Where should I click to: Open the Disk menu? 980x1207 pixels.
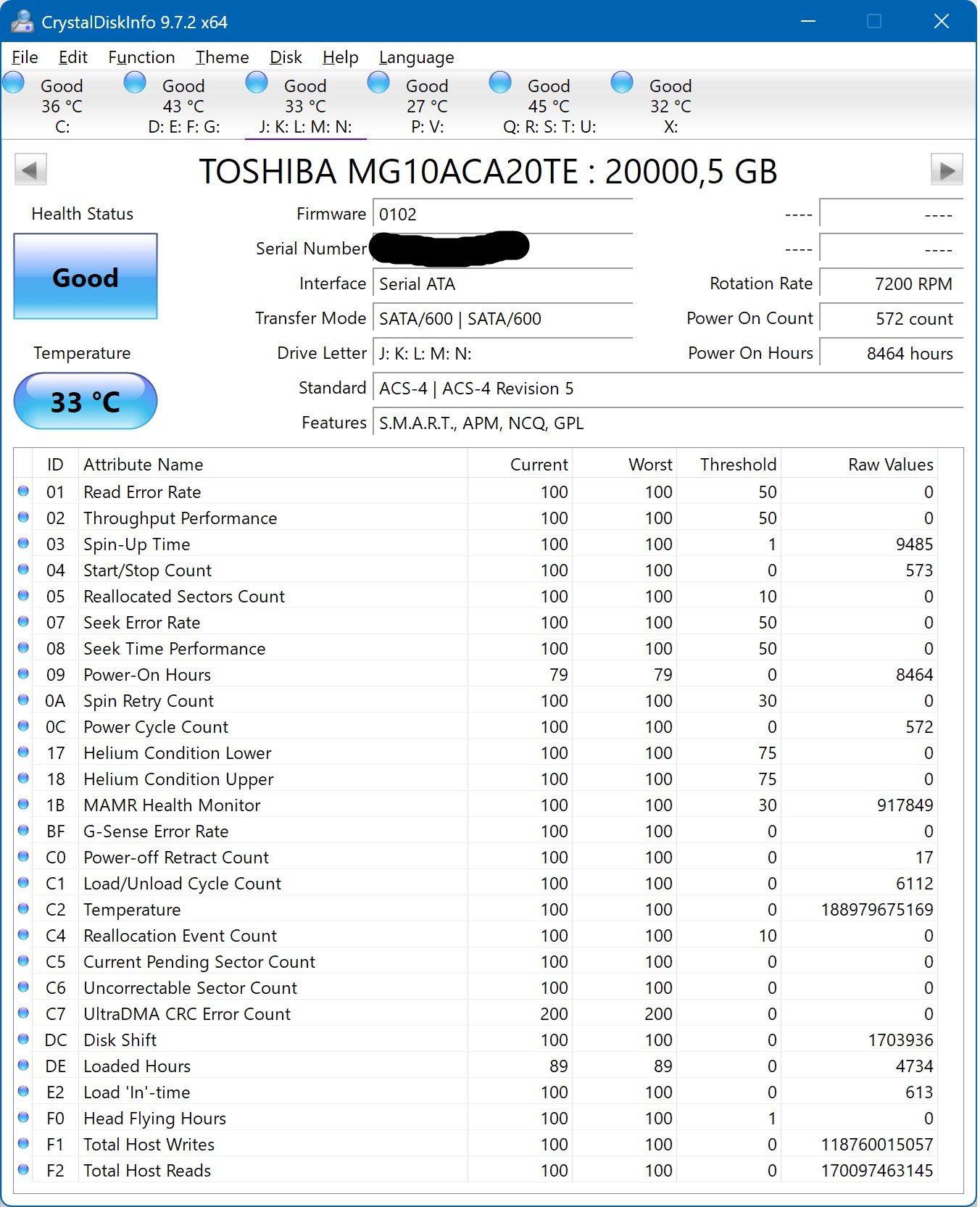286,57
